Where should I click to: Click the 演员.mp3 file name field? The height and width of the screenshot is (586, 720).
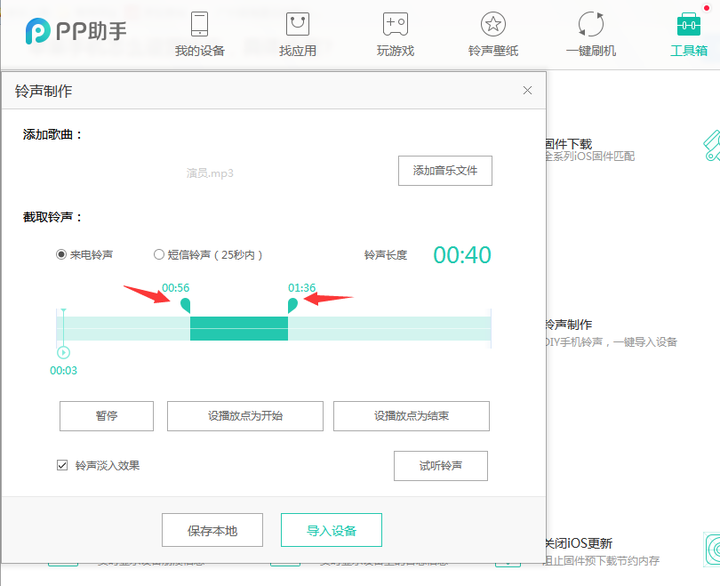(x=209, y=173)
